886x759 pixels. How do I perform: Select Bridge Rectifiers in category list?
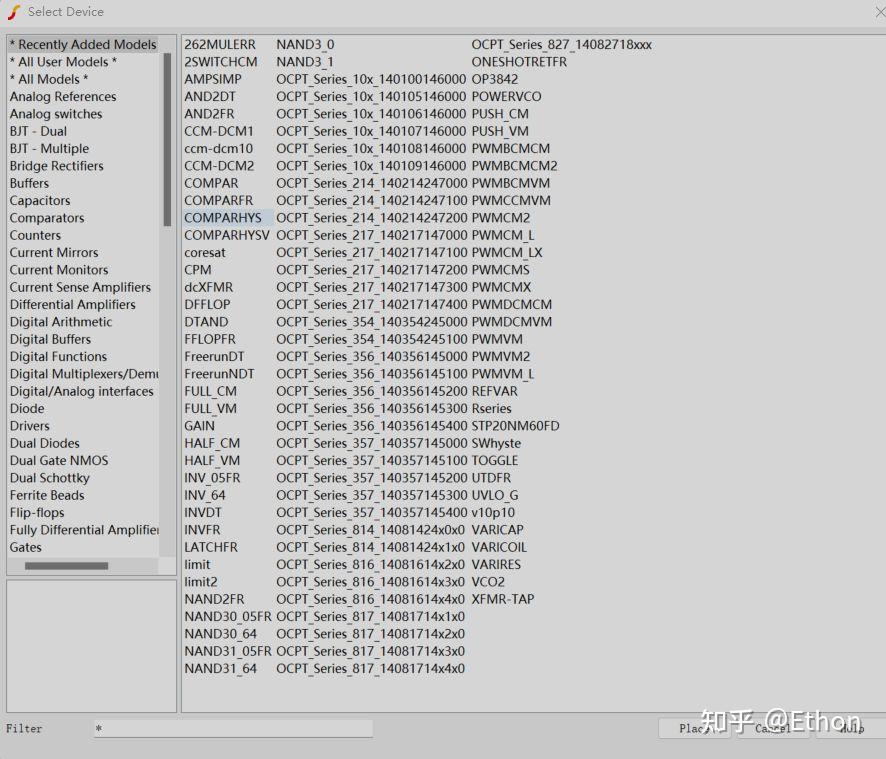(57, 166)
